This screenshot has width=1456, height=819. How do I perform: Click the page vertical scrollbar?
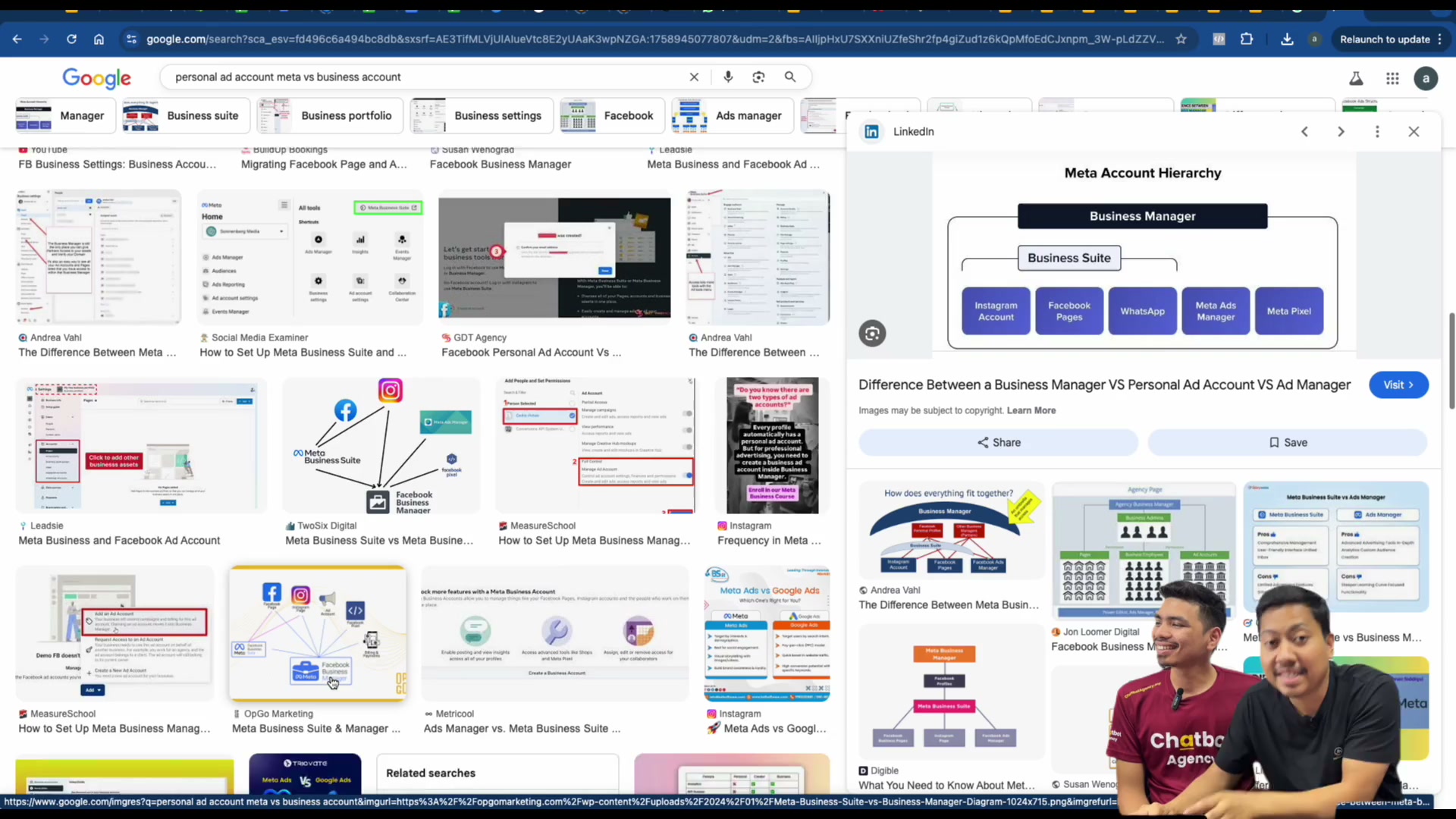1451,360
